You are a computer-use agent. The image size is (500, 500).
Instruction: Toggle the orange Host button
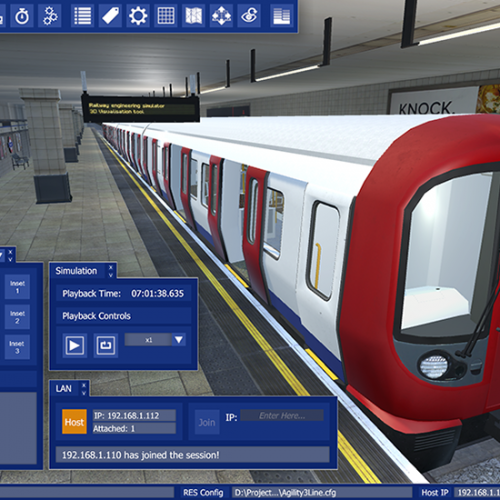click(x=74, y=422)
